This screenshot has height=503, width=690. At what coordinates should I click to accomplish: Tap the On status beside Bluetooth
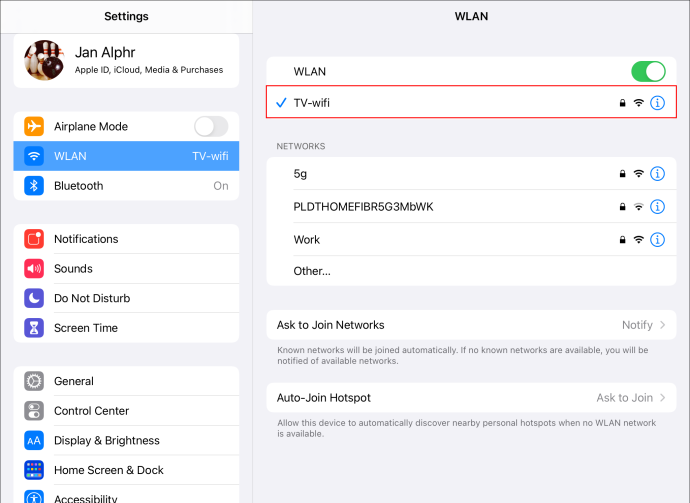[x=221, y=186]
